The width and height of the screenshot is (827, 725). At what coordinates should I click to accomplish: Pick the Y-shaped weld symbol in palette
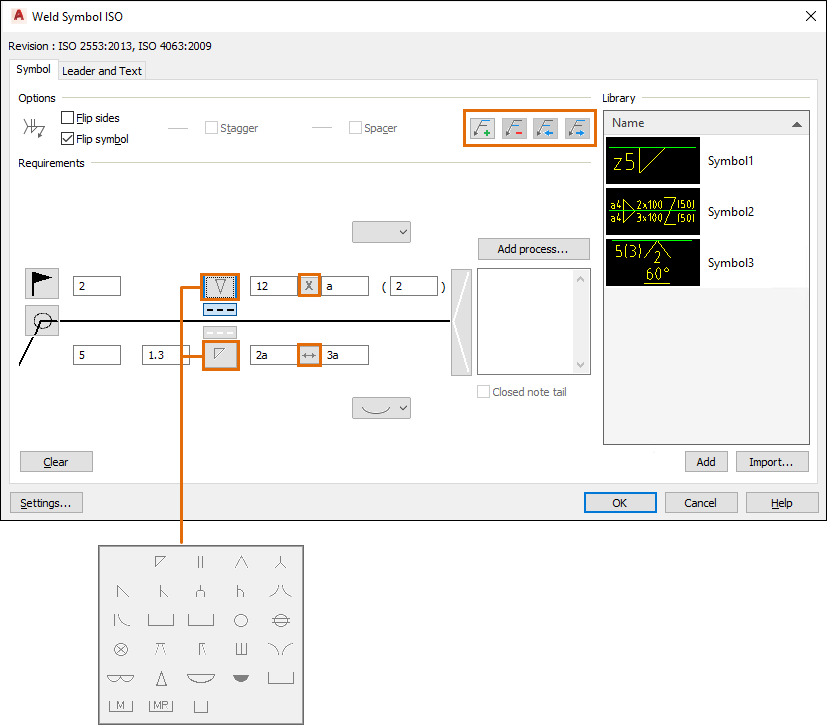pyautogui.click(x=281, y=562)
